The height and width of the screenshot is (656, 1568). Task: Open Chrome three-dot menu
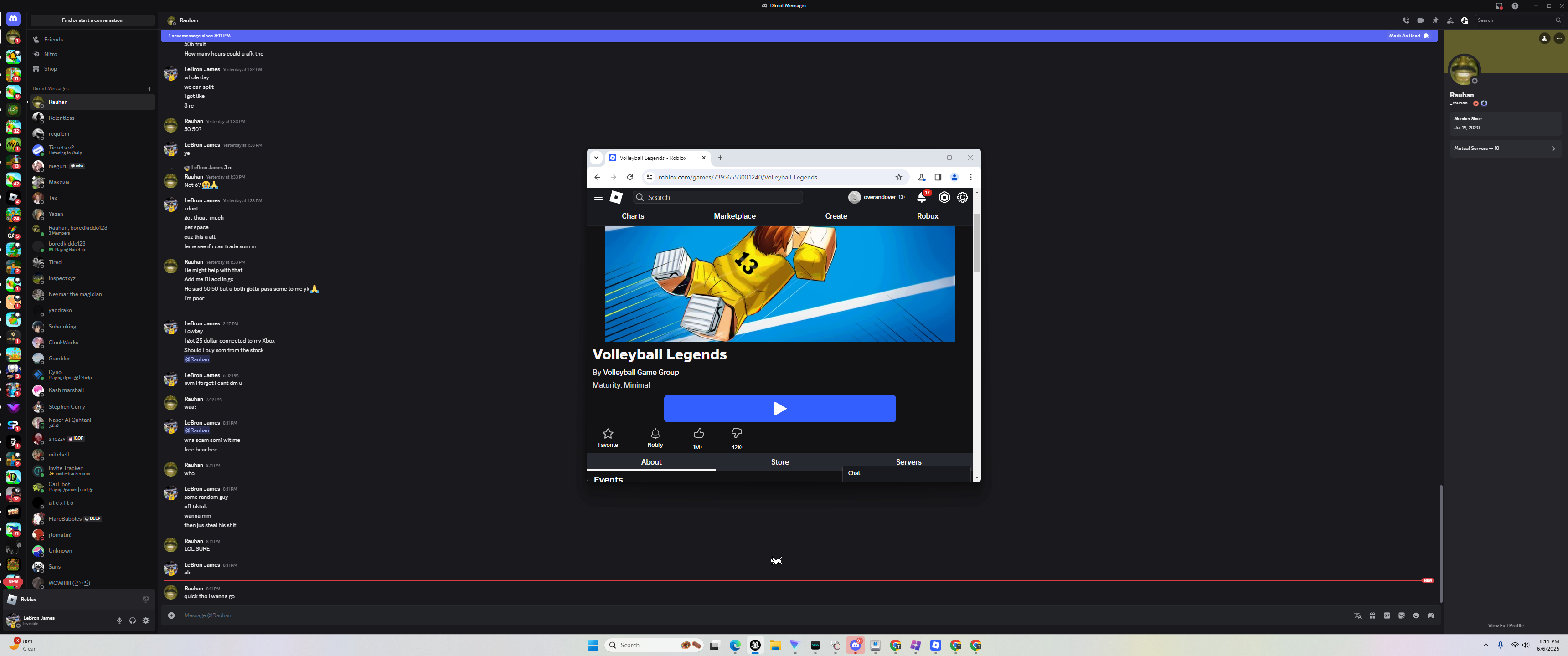coord(971,178)
